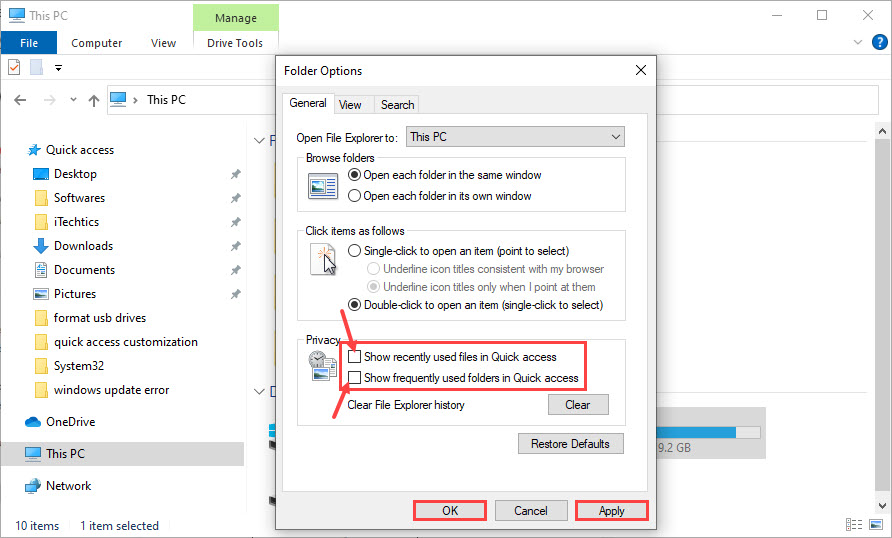Select Open each folder in its own window
This screenshot has width=892, height=538.
pos(354,196)
